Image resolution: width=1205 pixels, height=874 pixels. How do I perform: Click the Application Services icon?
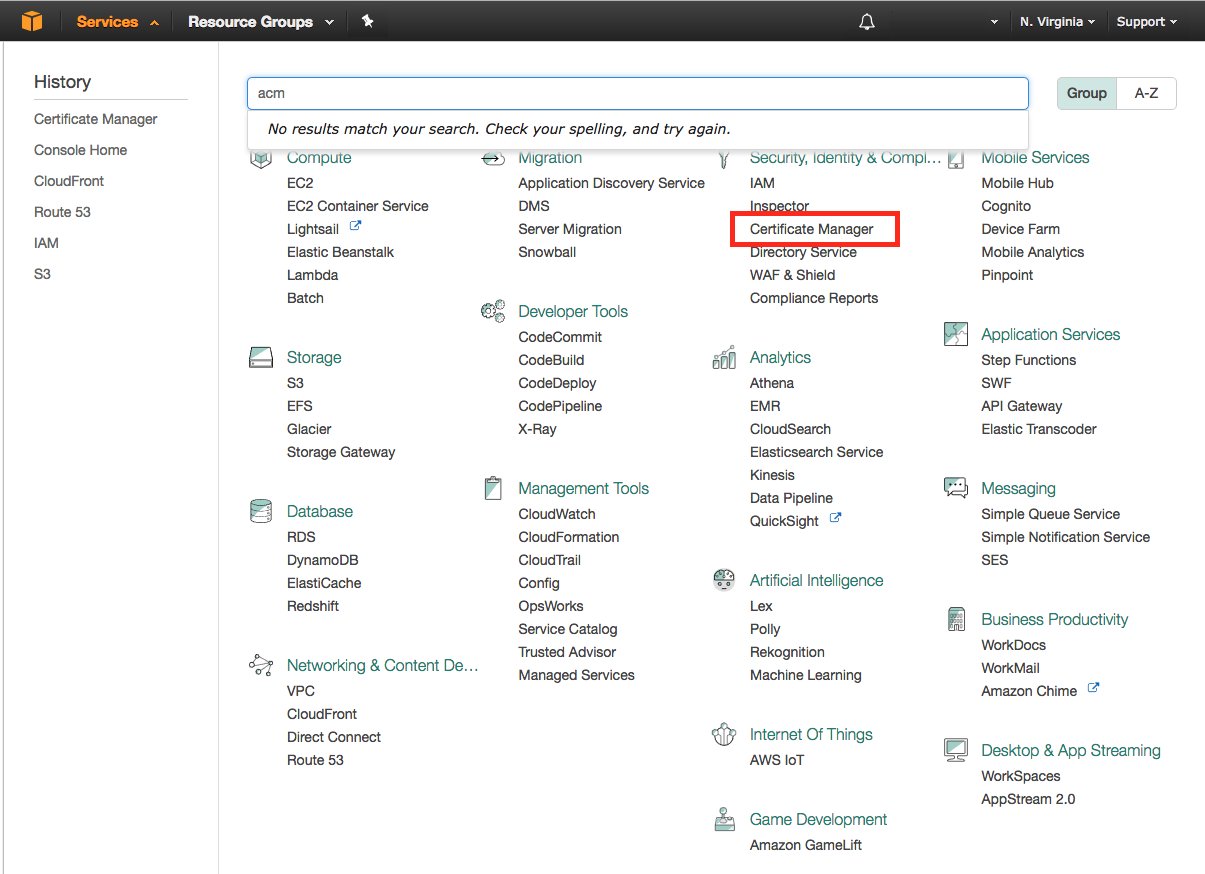tap(956, 334)
